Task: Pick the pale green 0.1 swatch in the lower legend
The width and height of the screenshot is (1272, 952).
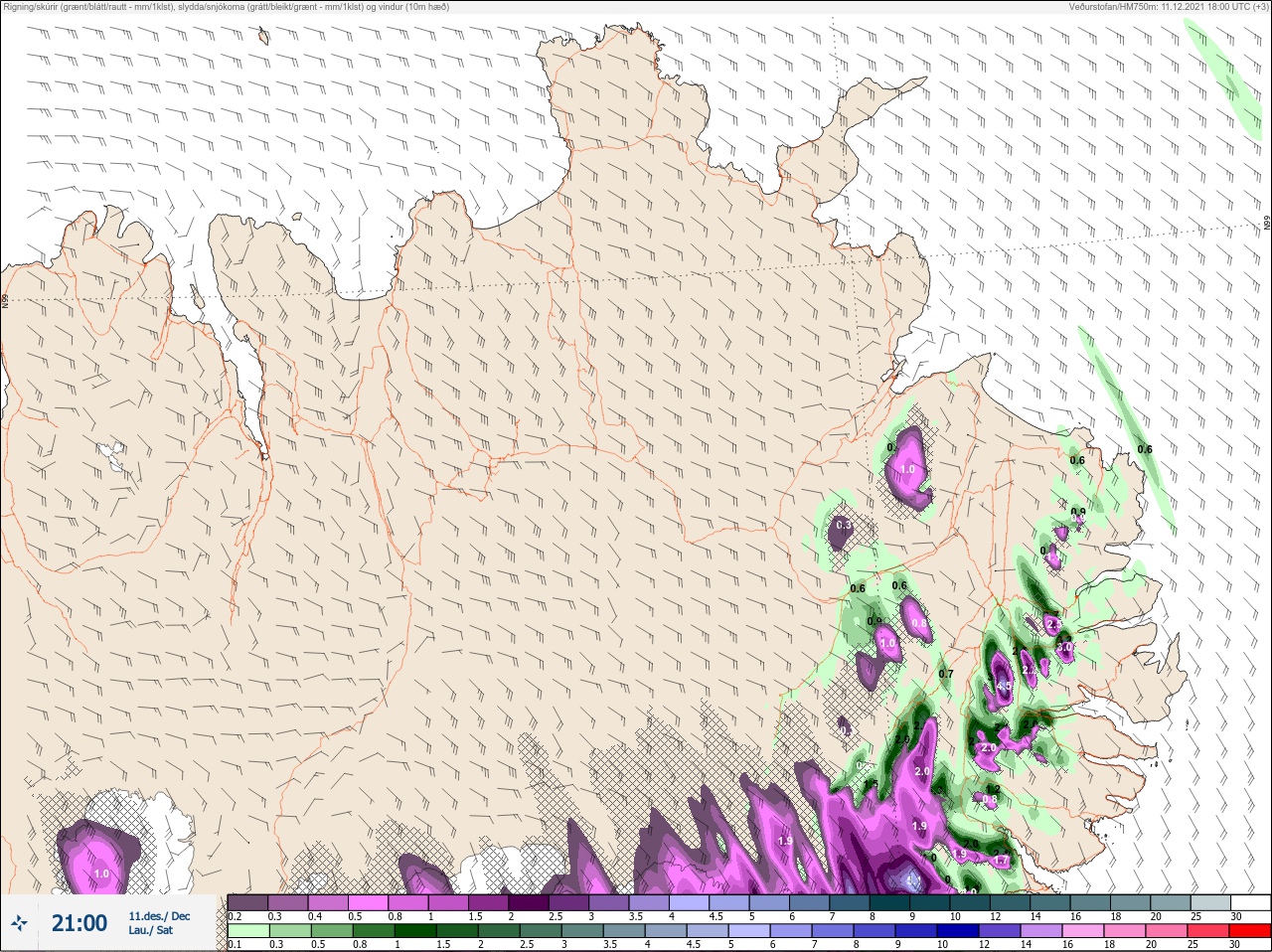Action: 247,931
